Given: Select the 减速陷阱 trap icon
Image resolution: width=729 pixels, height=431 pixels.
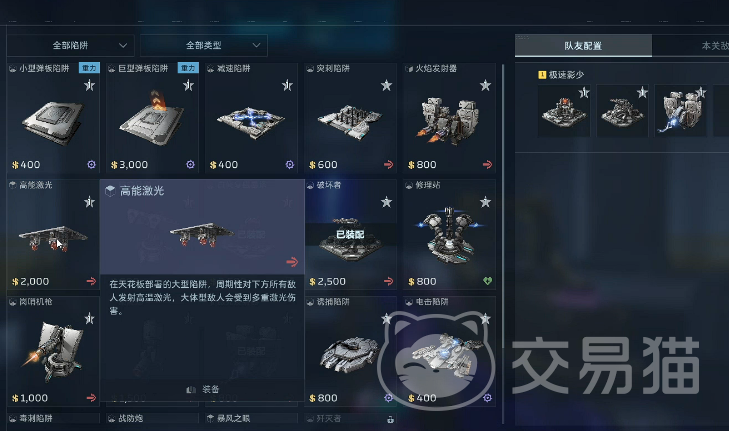Looking at the screenshot, I should pos(251,122).
